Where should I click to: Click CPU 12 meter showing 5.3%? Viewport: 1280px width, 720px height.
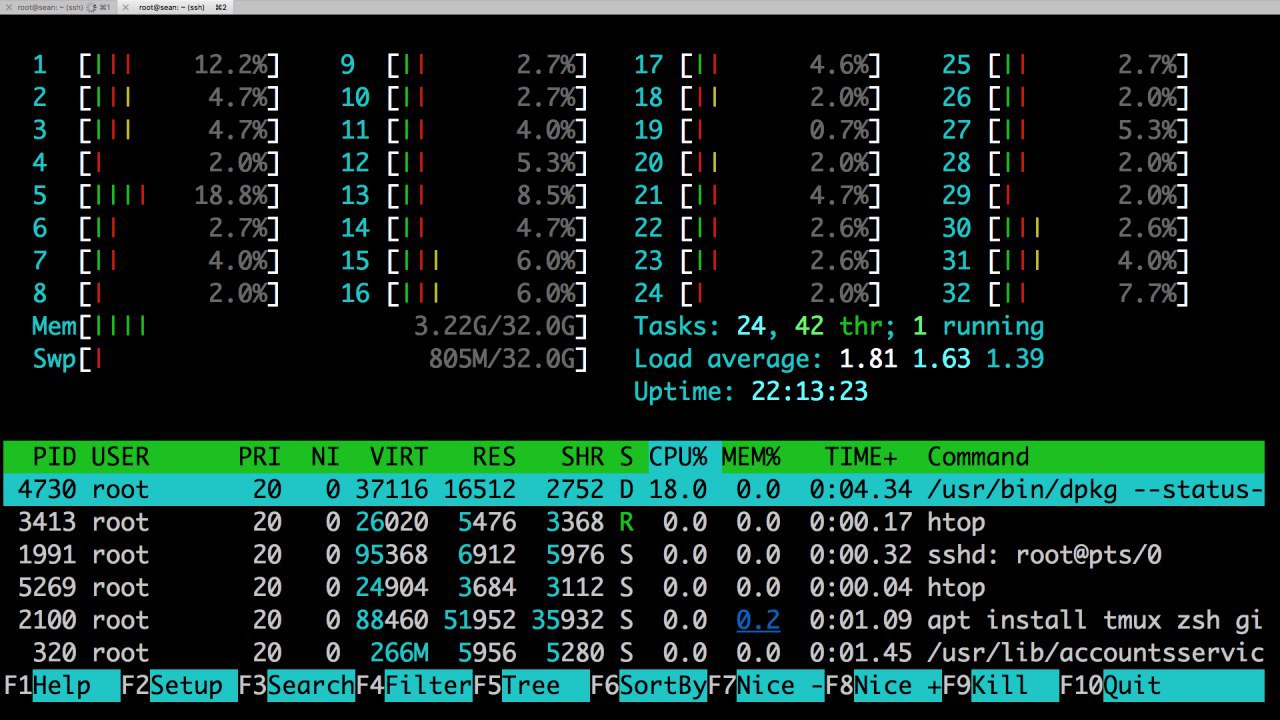(464, 163)
